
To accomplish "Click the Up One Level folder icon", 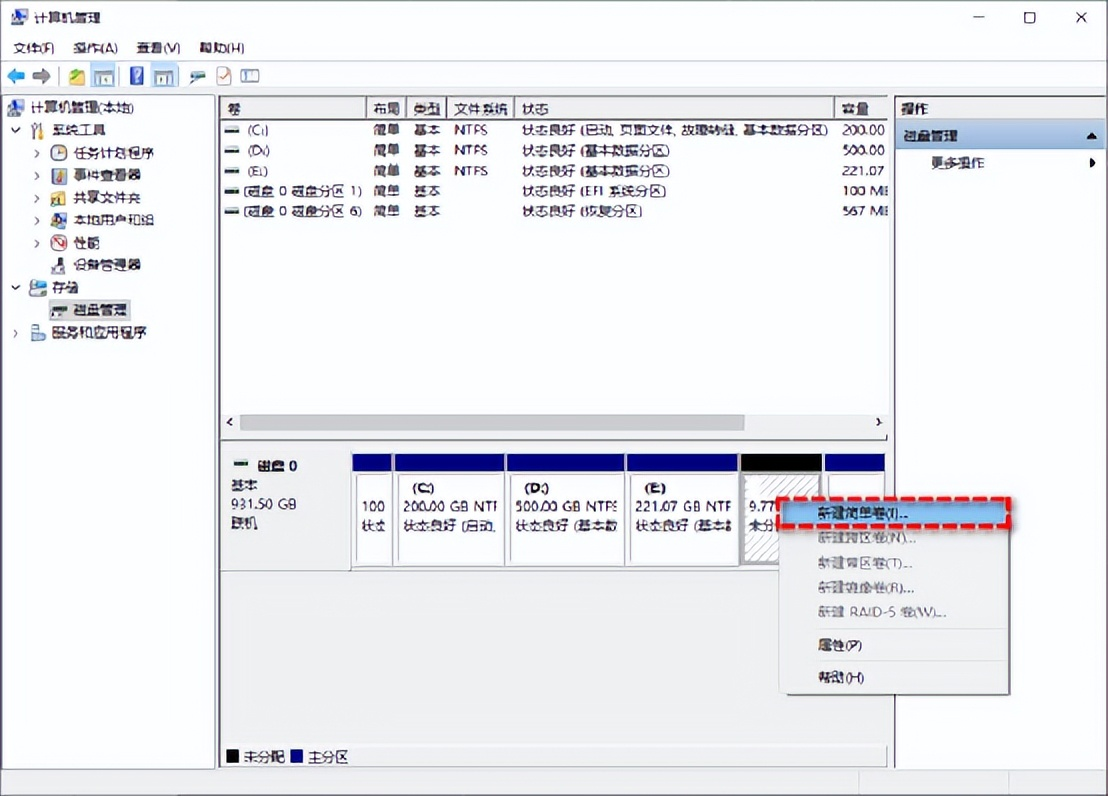I will pos(77,76).
